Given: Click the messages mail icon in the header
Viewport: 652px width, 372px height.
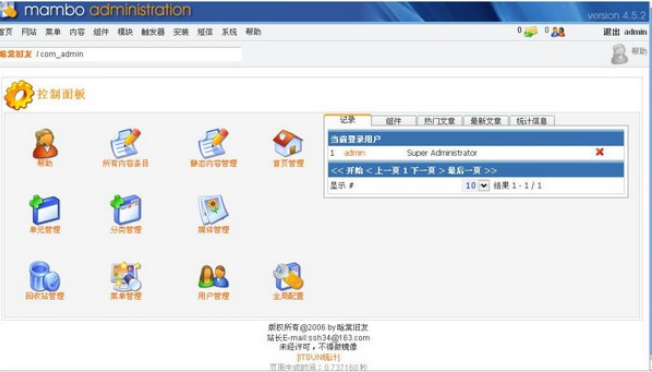Looking at the screenshot, I should pos(530,32).
